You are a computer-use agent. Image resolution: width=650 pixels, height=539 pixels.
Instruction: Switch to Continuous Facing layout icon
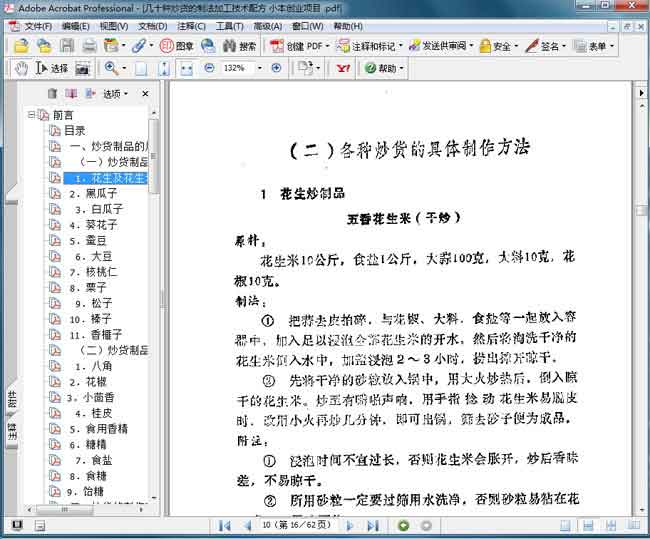pyautogui.click(x=611, y=526)
